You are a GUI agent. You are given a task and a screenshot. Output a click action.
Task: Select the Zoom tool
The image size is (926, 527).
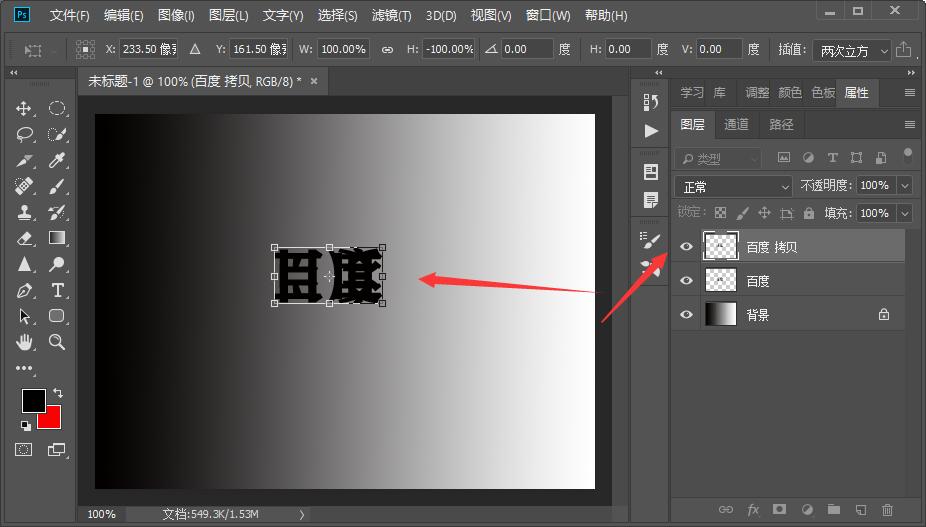[57, 341]
